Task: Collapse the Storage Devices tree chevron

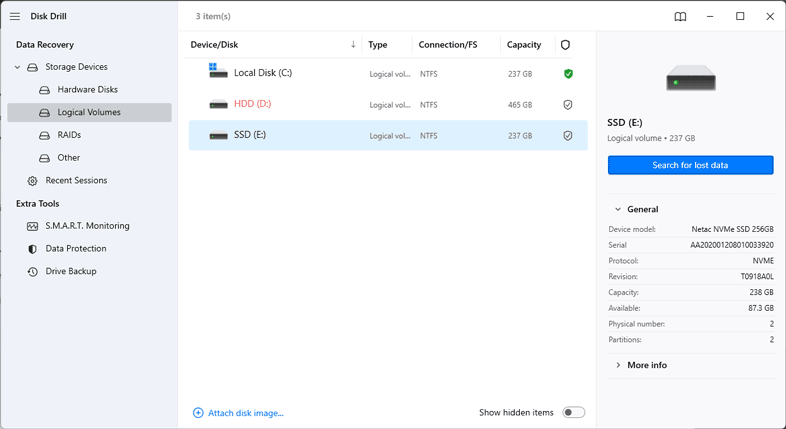Action: [x=18, y=67]
